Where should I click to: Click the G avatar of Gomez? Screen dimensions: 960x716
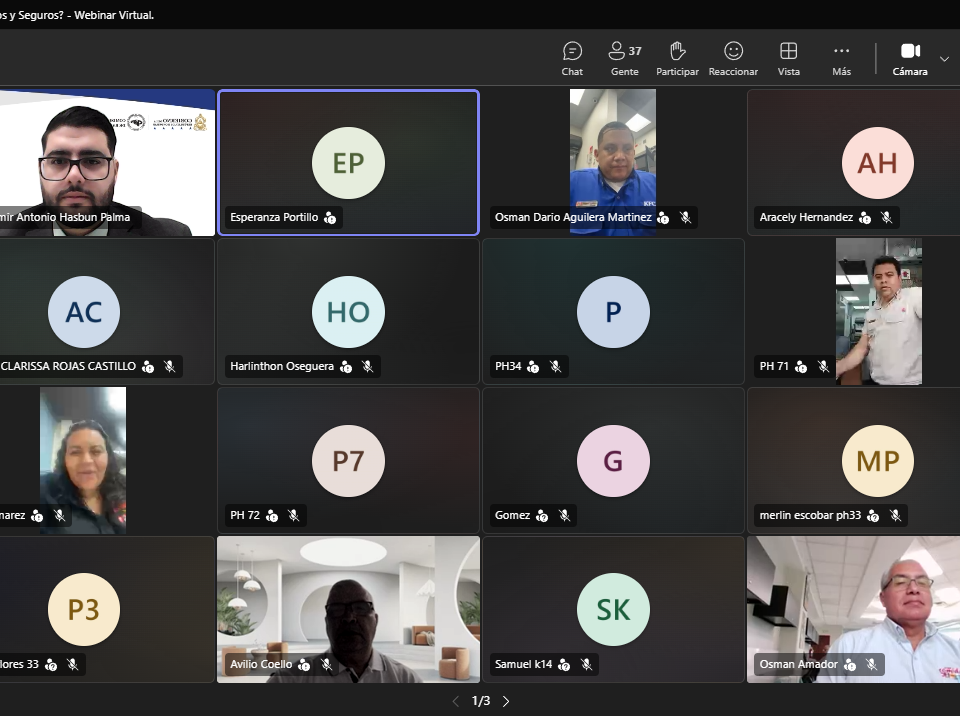click(x=613, y=461)
